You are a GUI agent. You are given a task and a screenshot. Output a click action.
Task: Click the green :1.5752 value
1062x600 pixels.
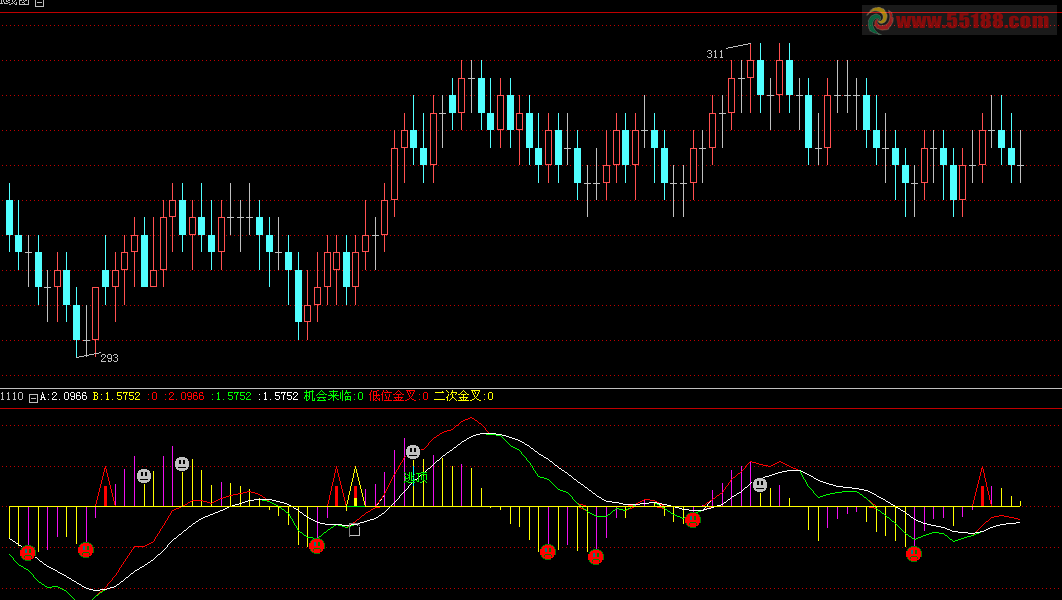231,396
